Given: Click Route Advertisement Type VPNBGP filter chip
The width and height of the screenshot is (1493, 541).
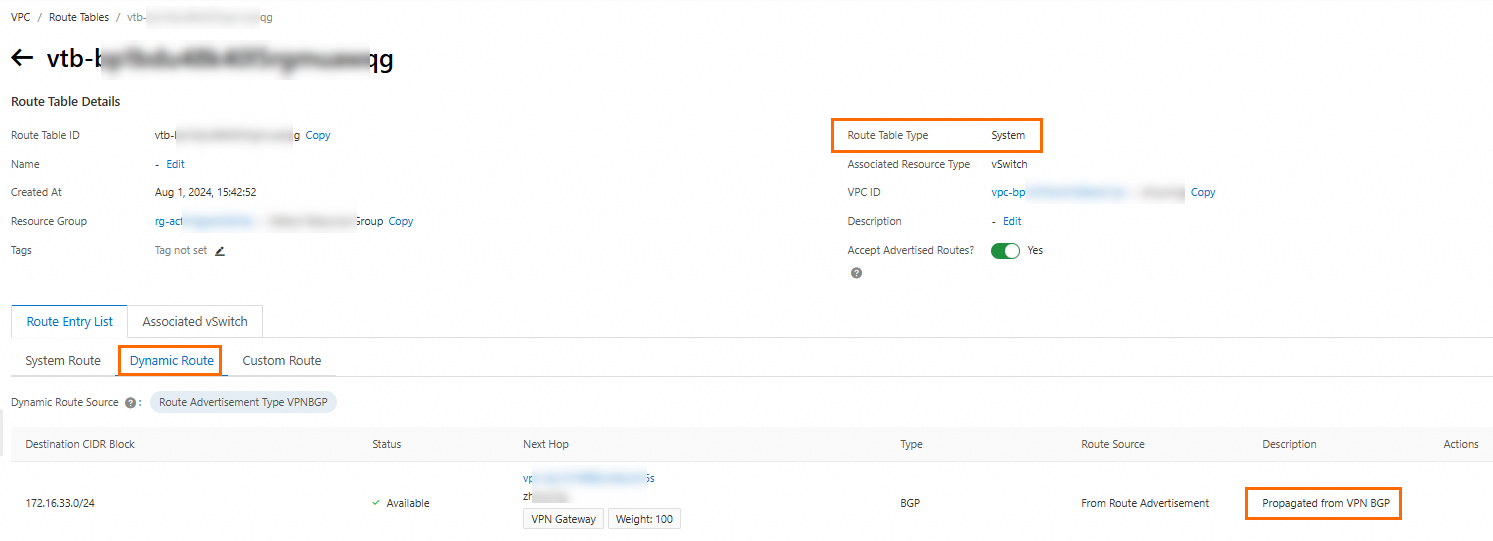Looking at the screenshot, I should [x=244, y=402].
